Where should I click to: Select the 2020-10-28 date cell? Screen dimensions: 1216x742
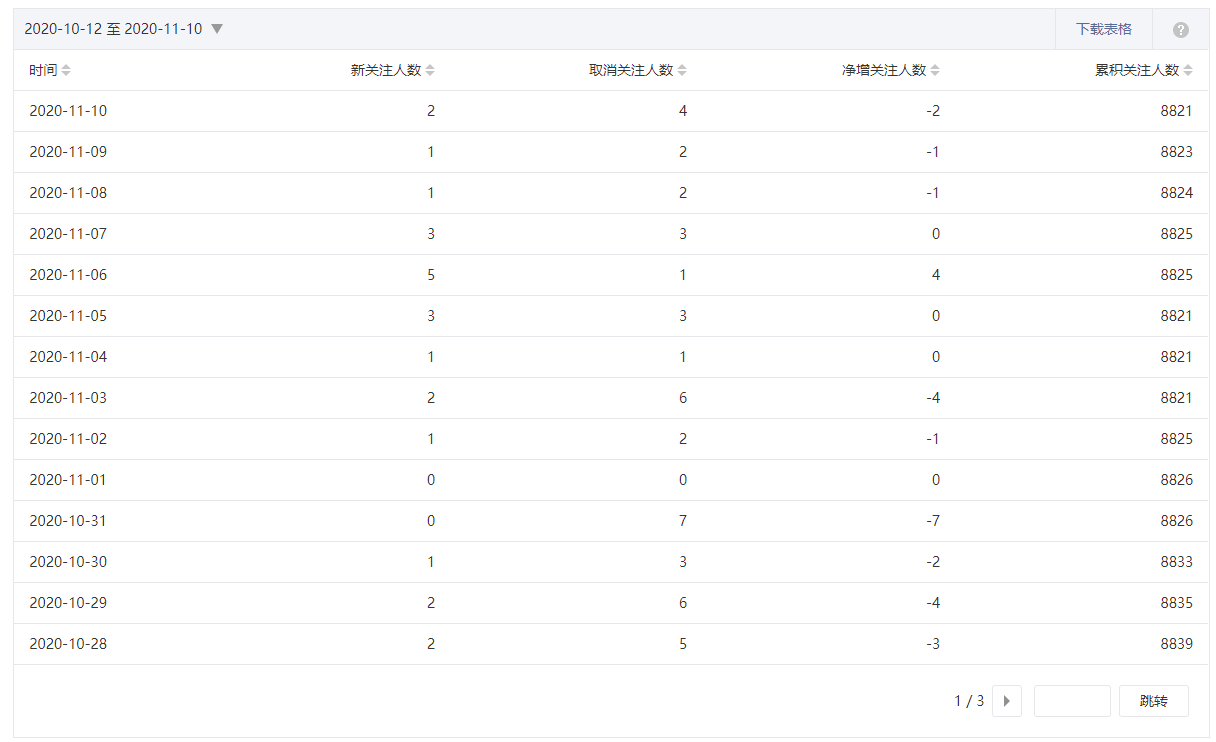(68, 644)
